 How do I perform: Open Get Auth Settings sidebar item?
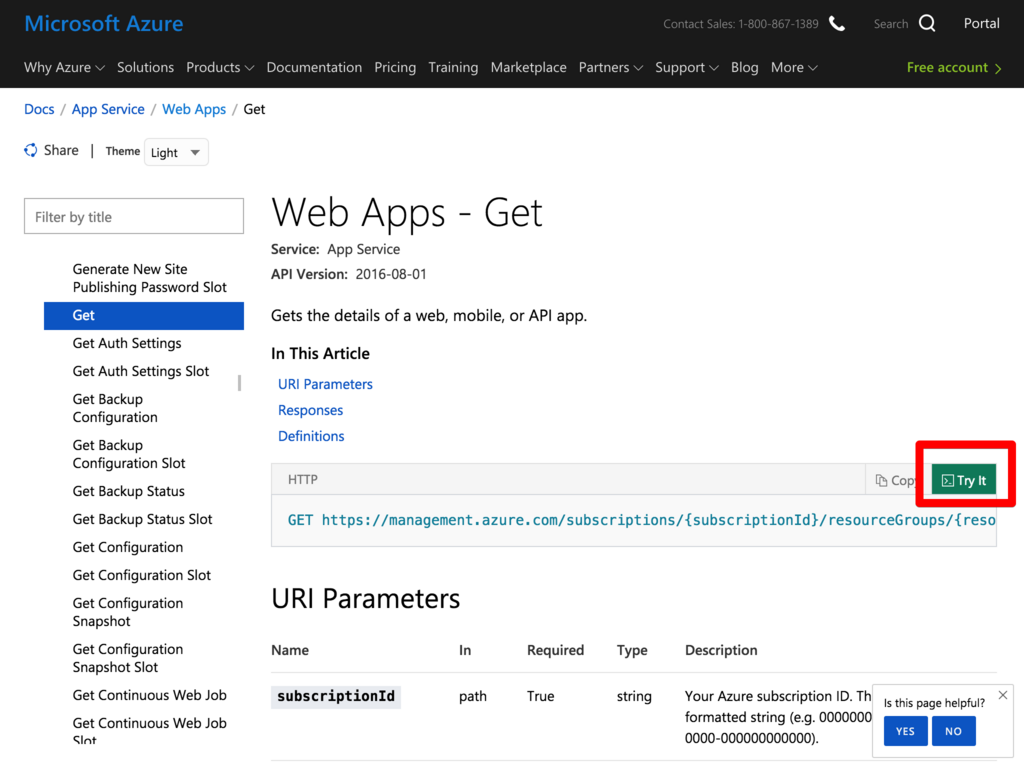coord(127,343)
